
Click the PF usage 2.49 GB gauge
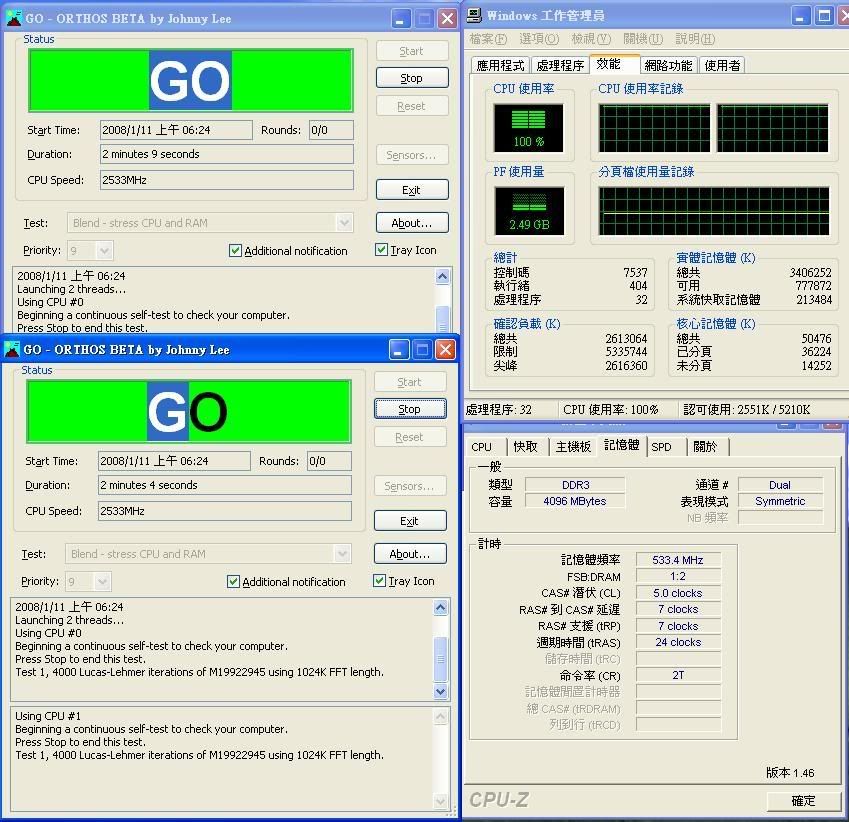(529, 211)
